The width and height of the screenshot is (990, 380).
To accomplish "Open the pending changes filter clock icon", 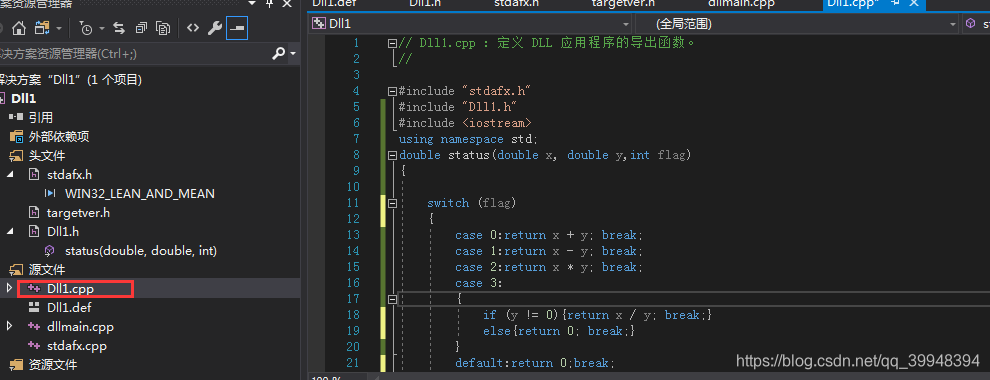I will pos(86,28).
